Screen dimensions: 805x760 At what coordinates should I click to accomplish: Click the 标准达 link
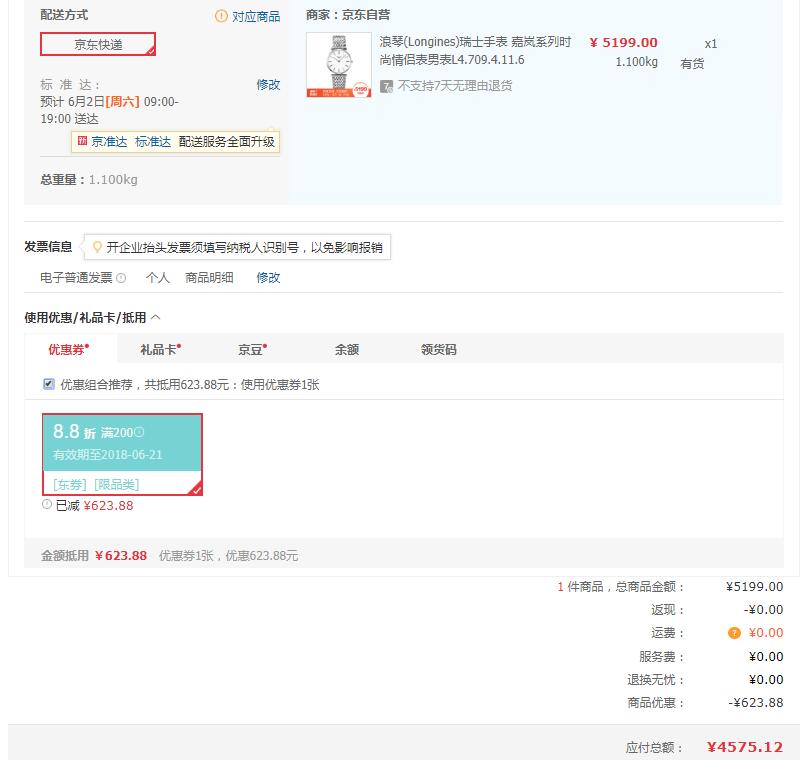pos(152,142)
